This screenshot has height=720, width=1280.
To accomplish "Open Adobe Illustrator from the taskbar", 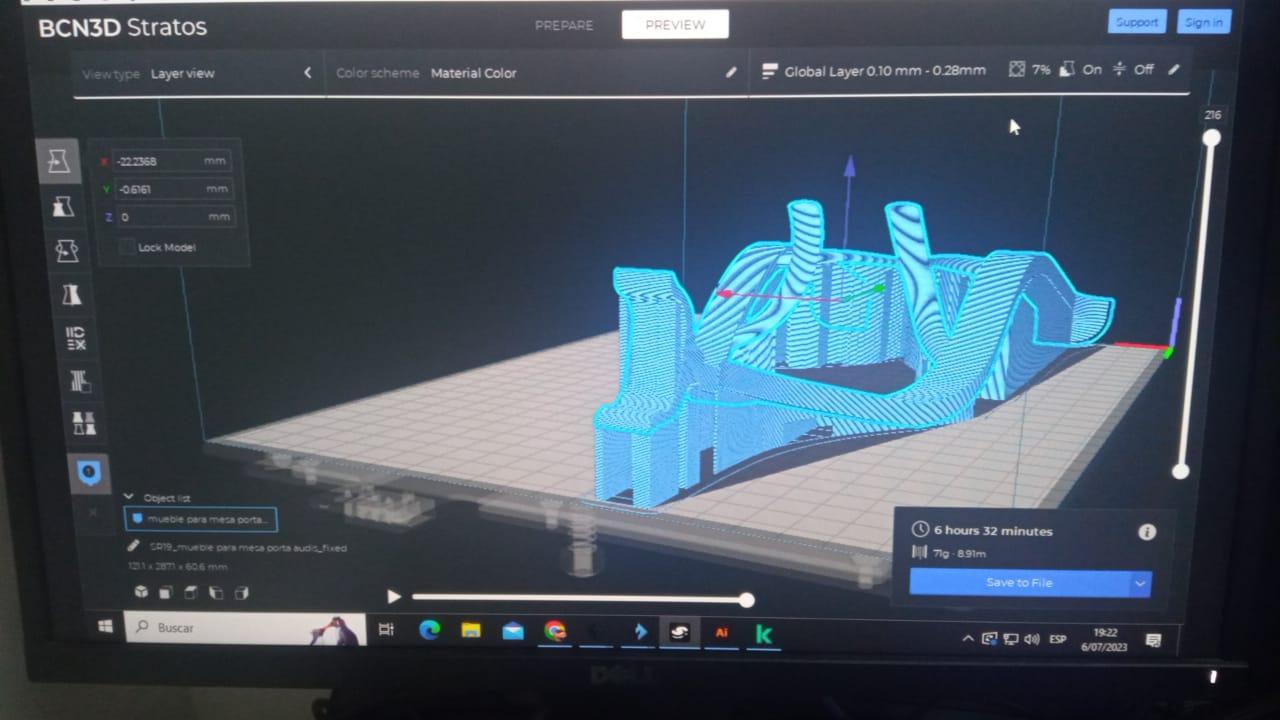I will click(721, 633).
